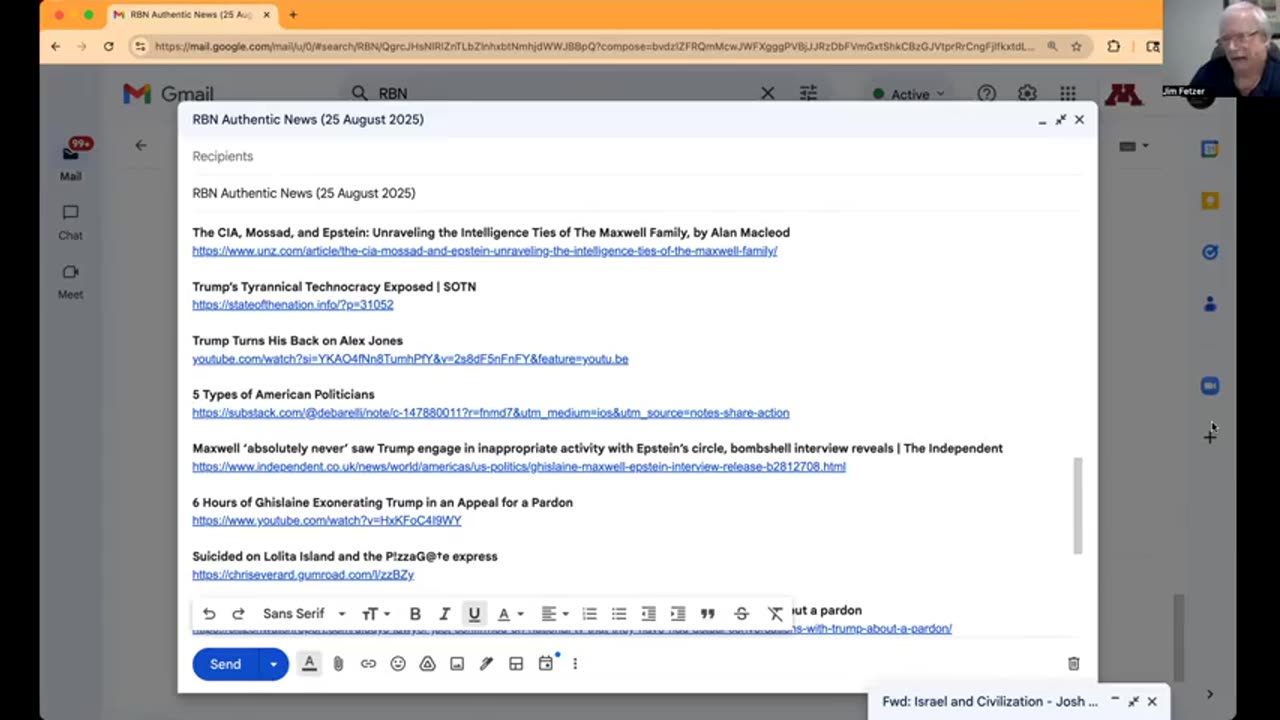Open Google Calendar side panel
Image resolution: width=1280 pixels, height=720 pixels.
1210,149
